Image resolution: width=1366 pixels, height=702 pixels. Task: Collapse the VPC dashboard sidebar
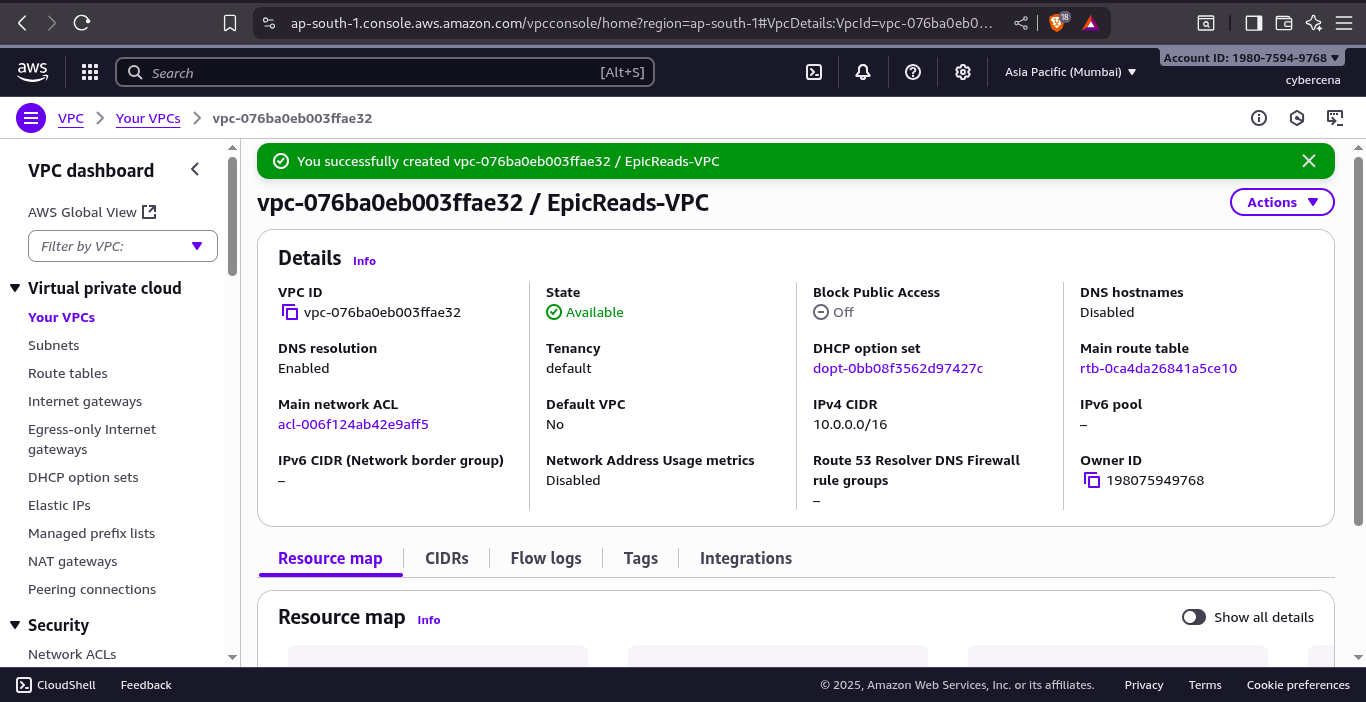[x=195, y=170]
